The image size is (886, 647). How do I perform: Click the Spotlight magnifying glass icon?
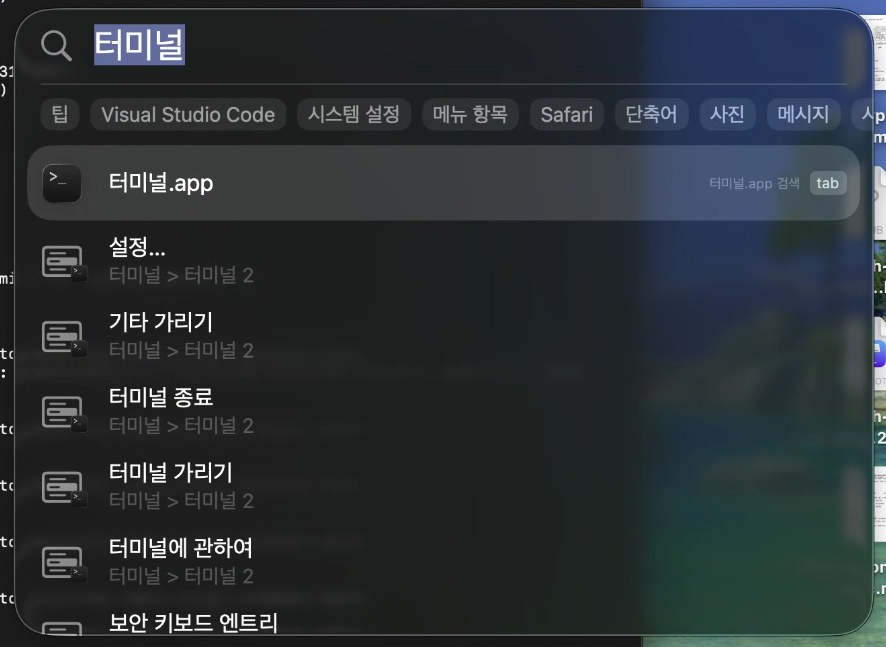point(54,45)
